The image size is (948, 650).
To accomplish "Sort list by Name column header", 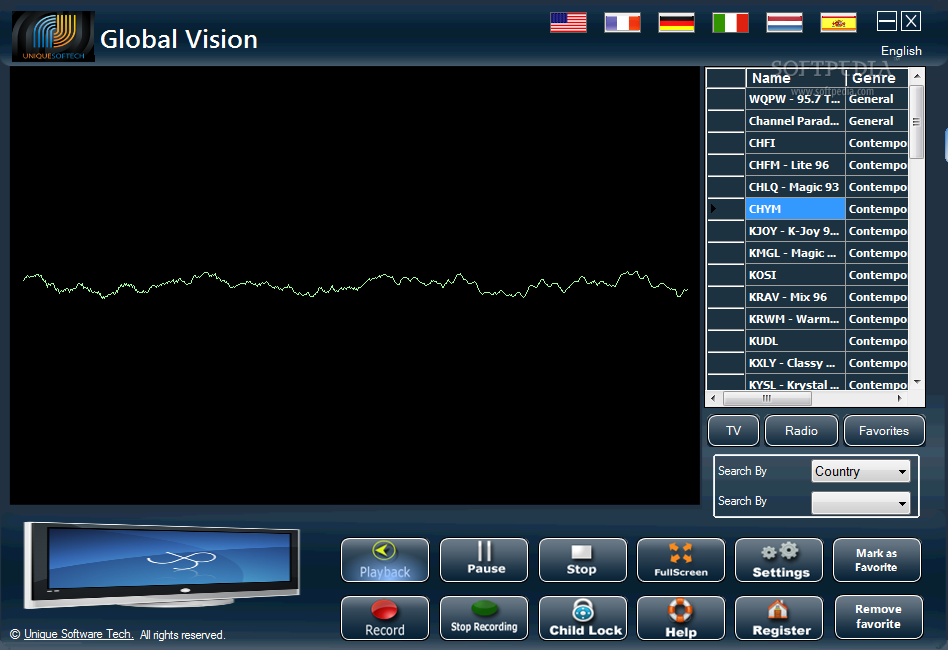I will [795, 78].
